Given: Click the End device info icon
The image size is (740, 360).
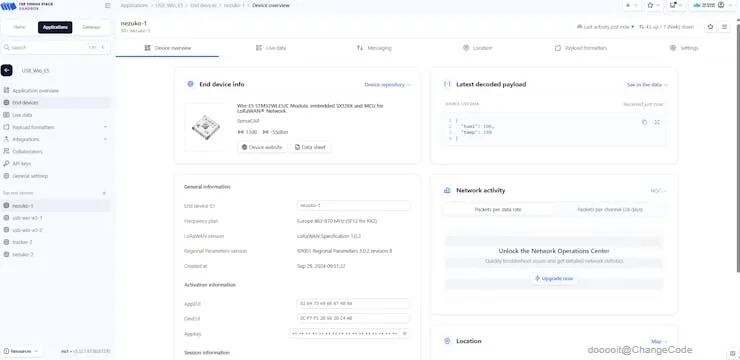Looking at the screenshot, I should 190,84.
